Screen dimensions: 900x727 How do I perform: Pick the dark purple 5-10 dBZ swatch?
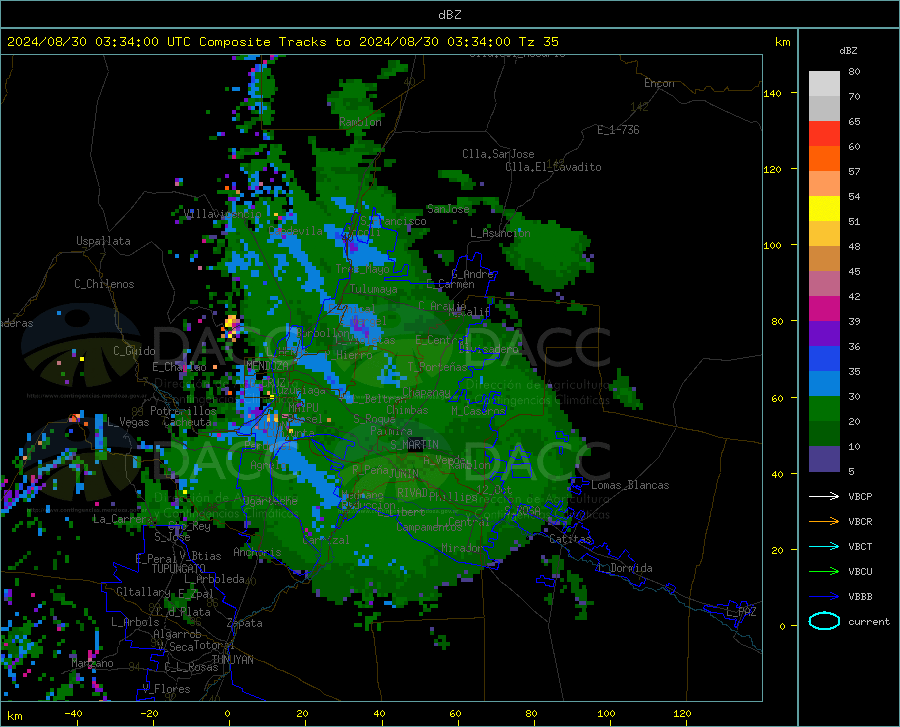coord(824,459)
